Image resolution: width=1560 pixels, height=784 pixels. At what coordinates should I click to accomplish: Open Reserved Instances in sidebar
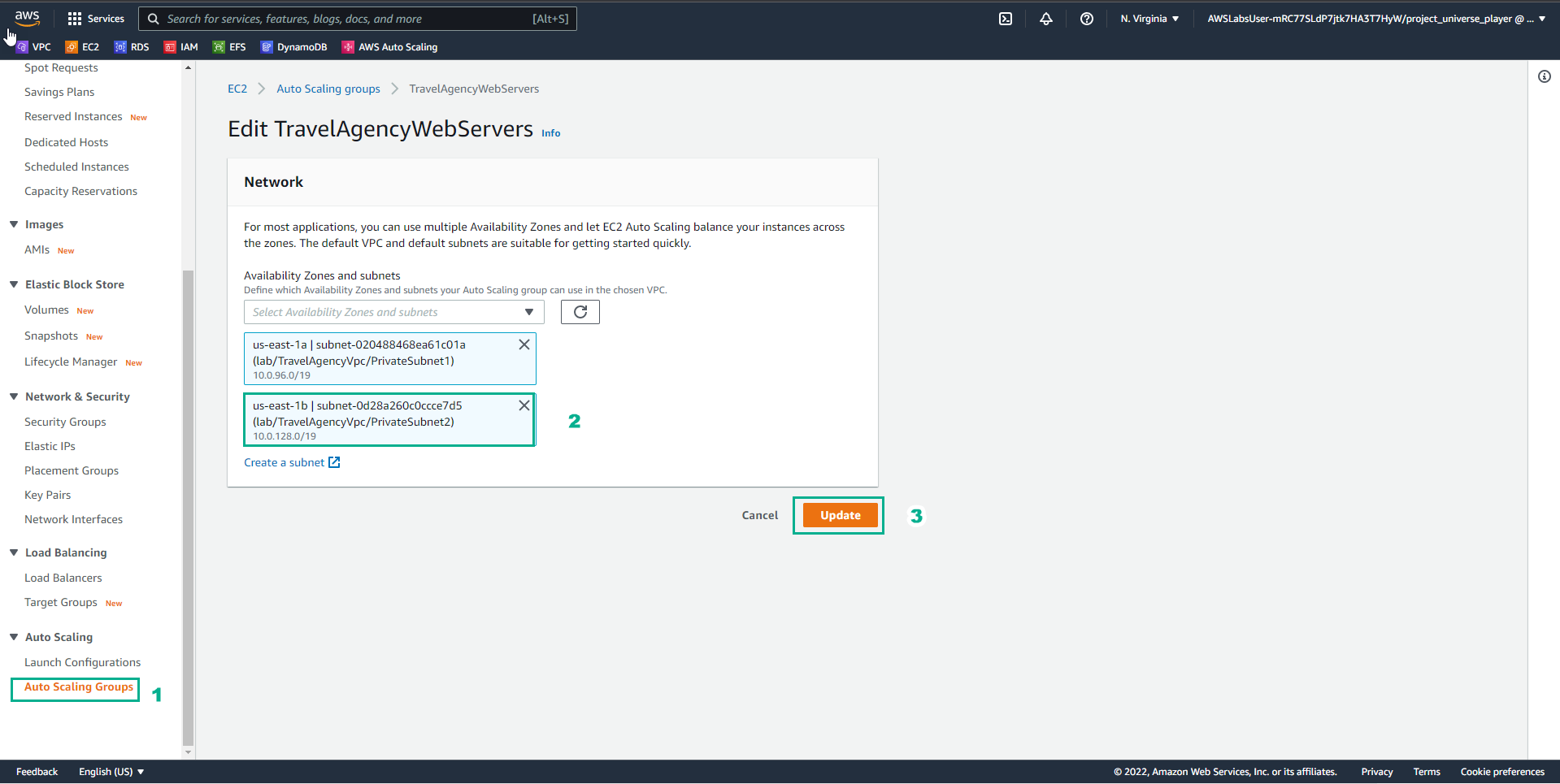point(73,116)
